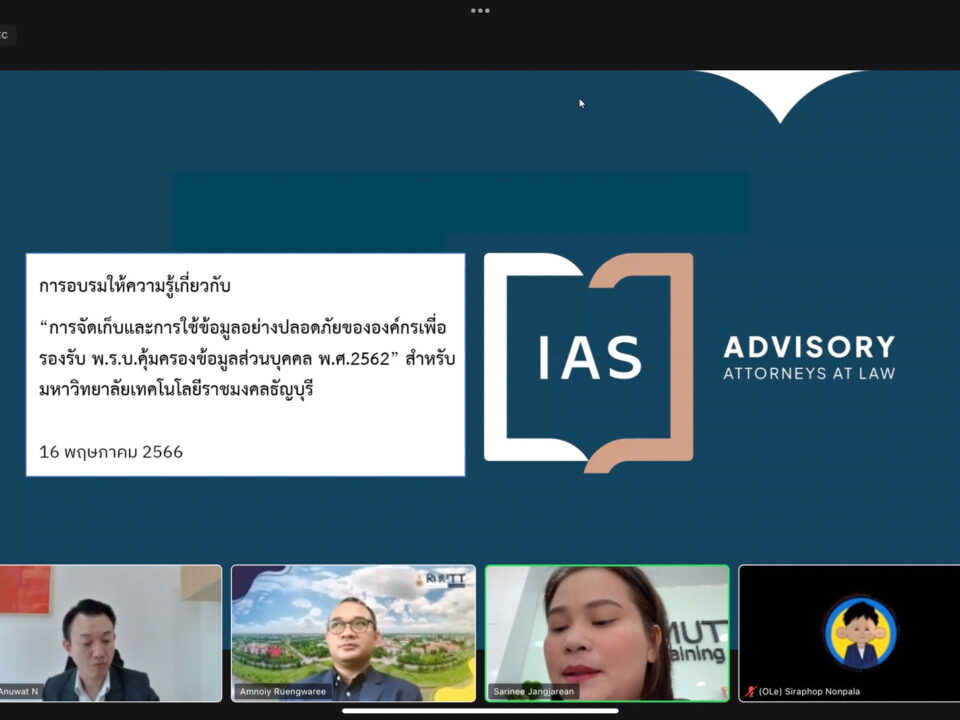Select Siraphop Nonpala's participant tile
The height and width of the screenshot is (720, 960).
(x=849, y=633)
